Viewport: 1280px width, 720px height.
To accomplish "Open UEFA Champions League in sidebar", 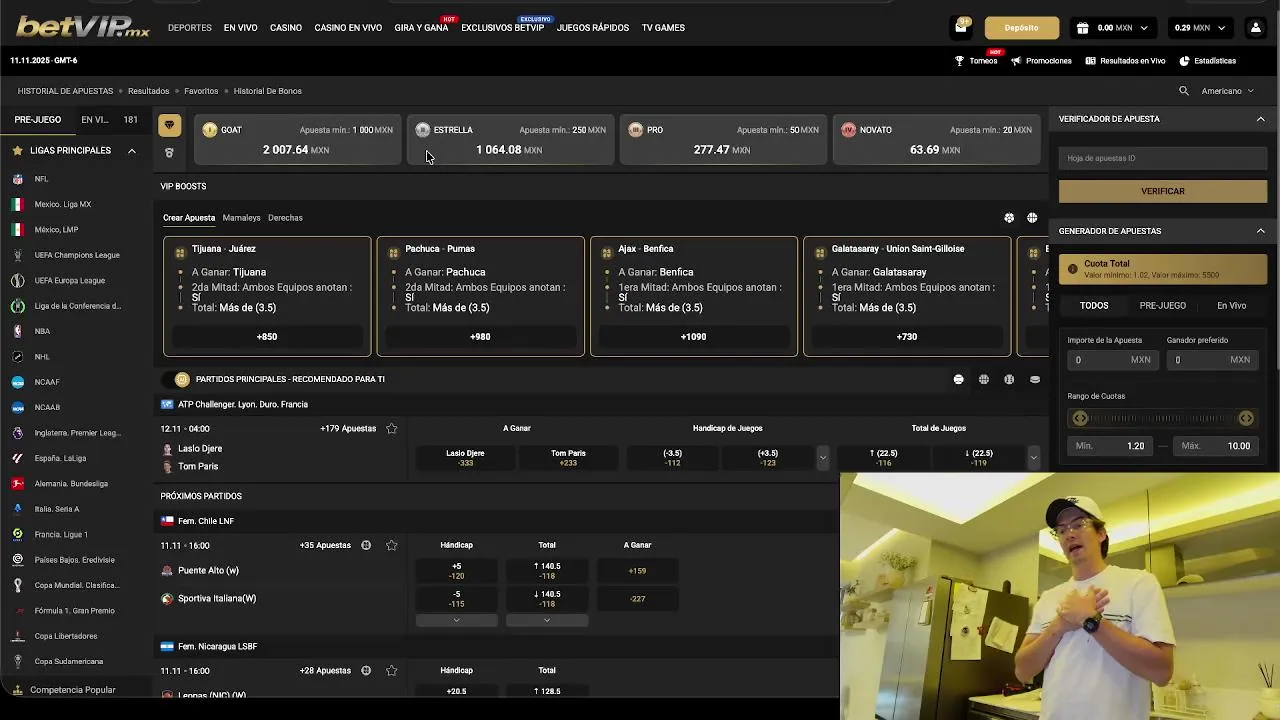I will click(77, 255).
